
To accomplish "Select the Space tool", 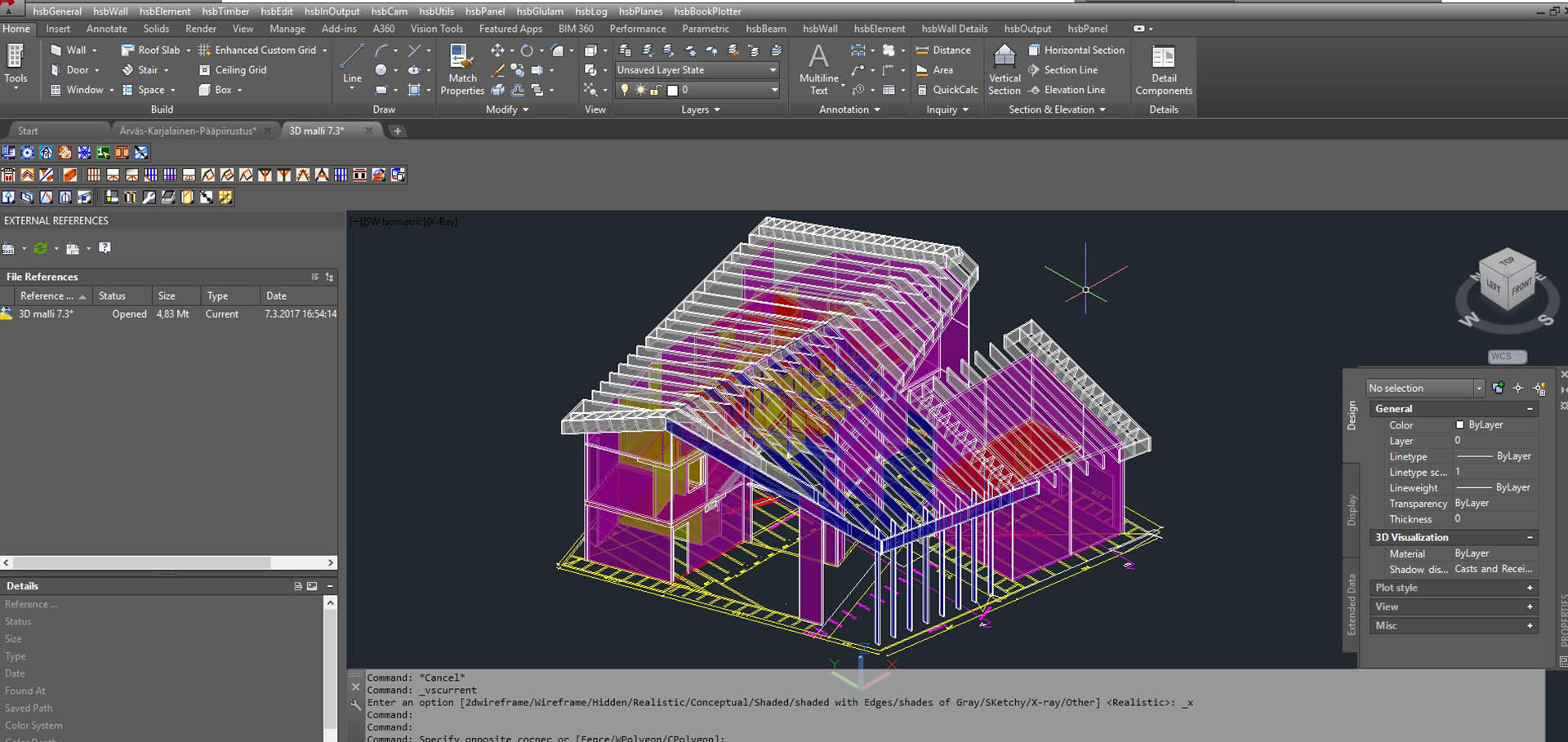I will (x=144, y=90).
